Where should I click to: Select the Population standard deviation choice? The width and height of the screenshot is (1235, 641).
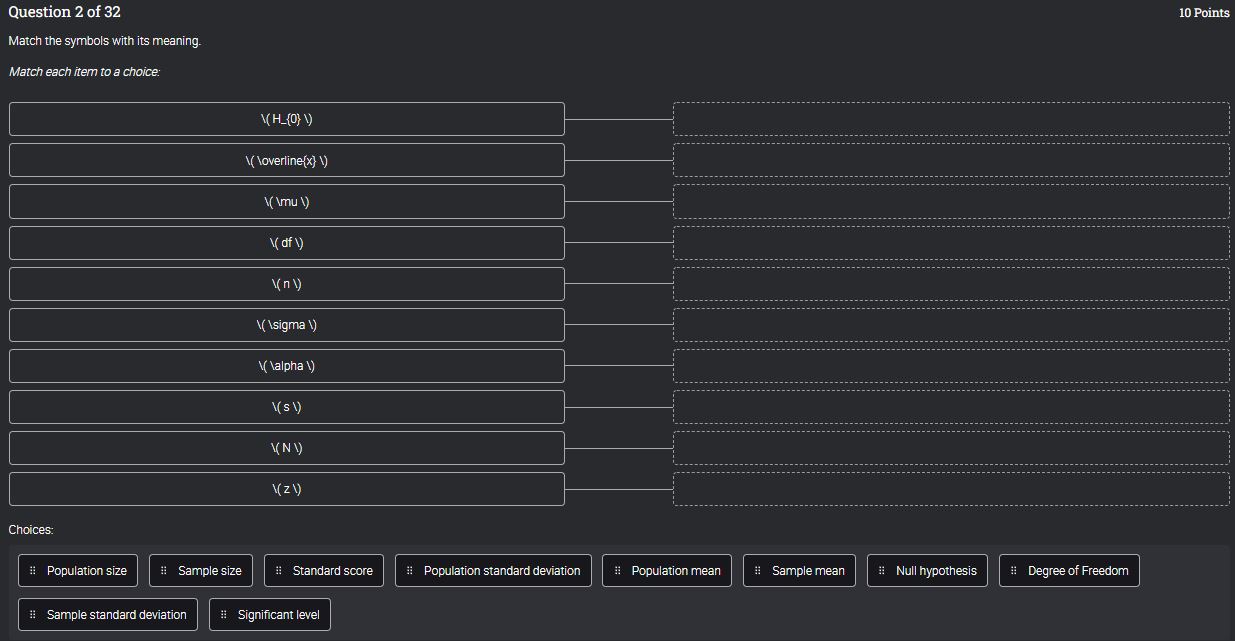click(x=493, y=570)
